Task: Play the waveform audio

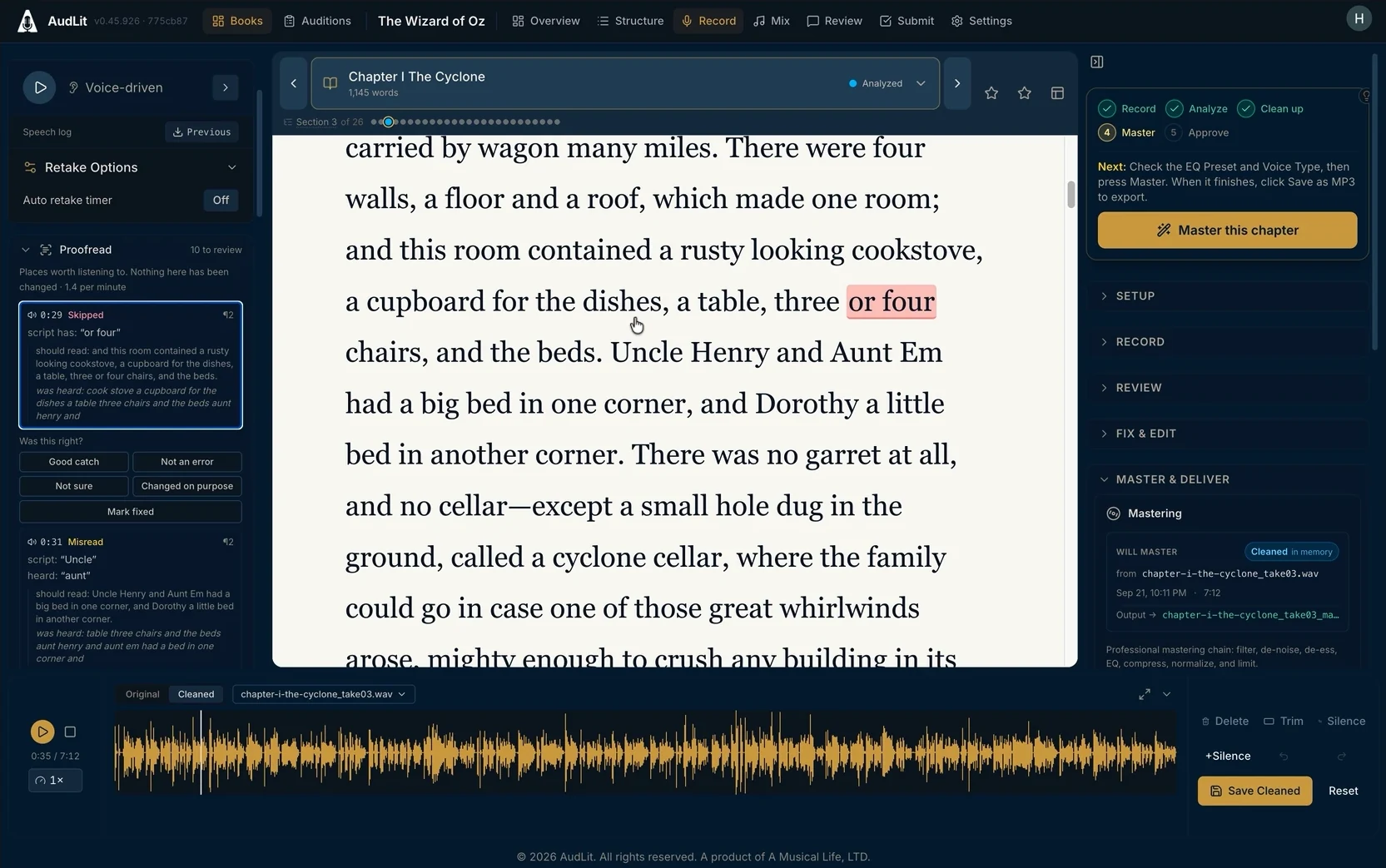Action: click(42, 732)
